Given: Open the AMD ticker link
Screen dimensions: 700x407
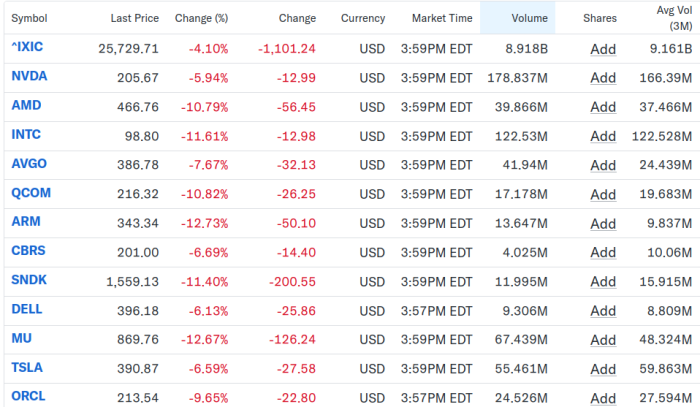Looking at the screenshot, I should (x=26, y=105).
